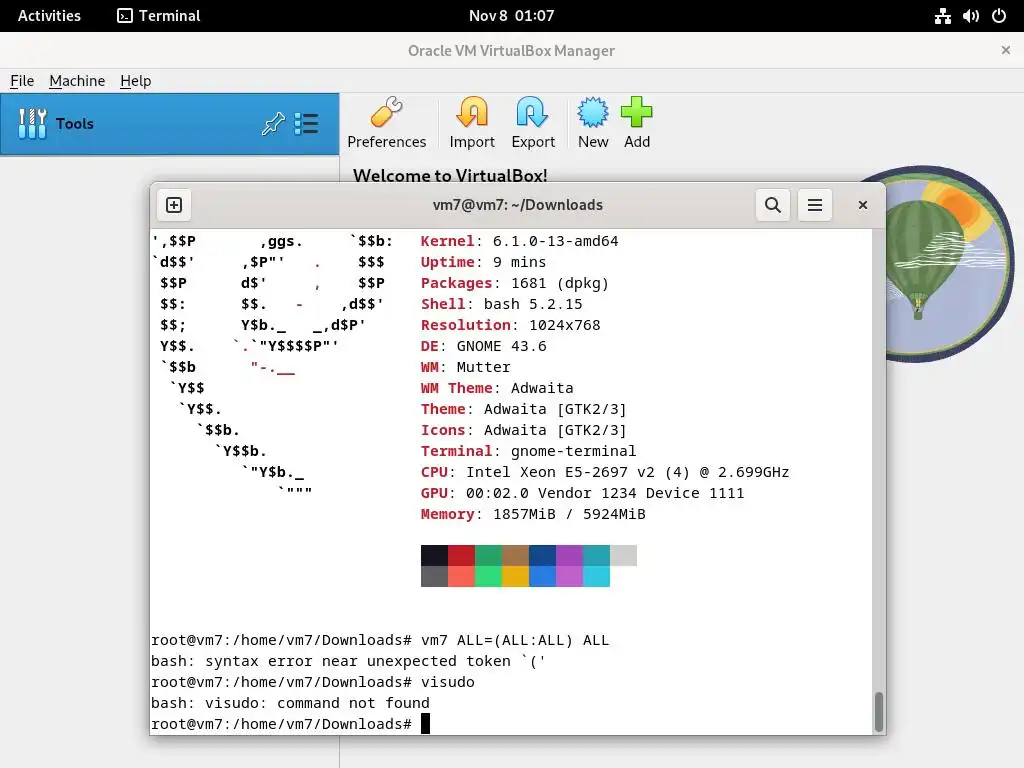Open the Help menu
This screenshot has width=1024, height=768.
pos(135,81)
